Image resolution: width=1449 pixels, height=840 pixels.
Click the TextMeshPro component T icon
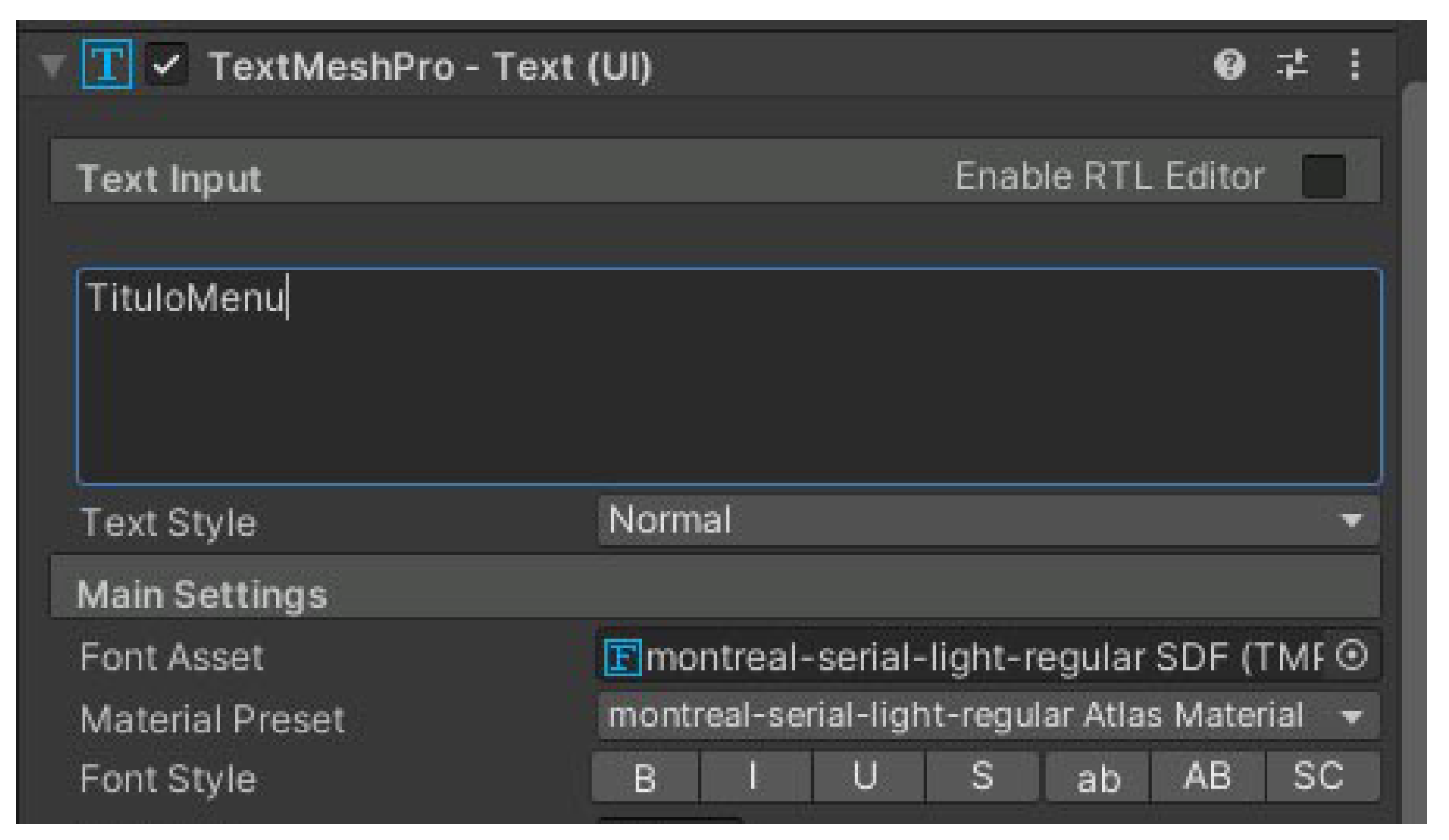tap(107, 65)
